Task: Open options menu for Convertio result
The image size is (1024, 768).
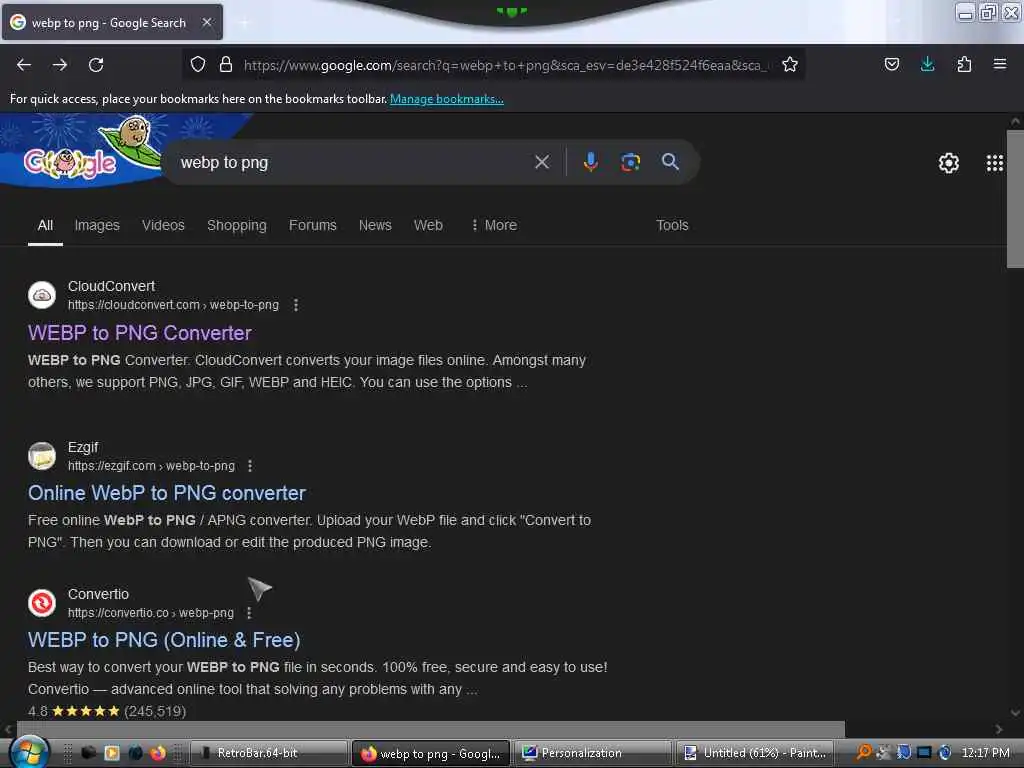Action: pyautogui.click(x=249, y=613)
